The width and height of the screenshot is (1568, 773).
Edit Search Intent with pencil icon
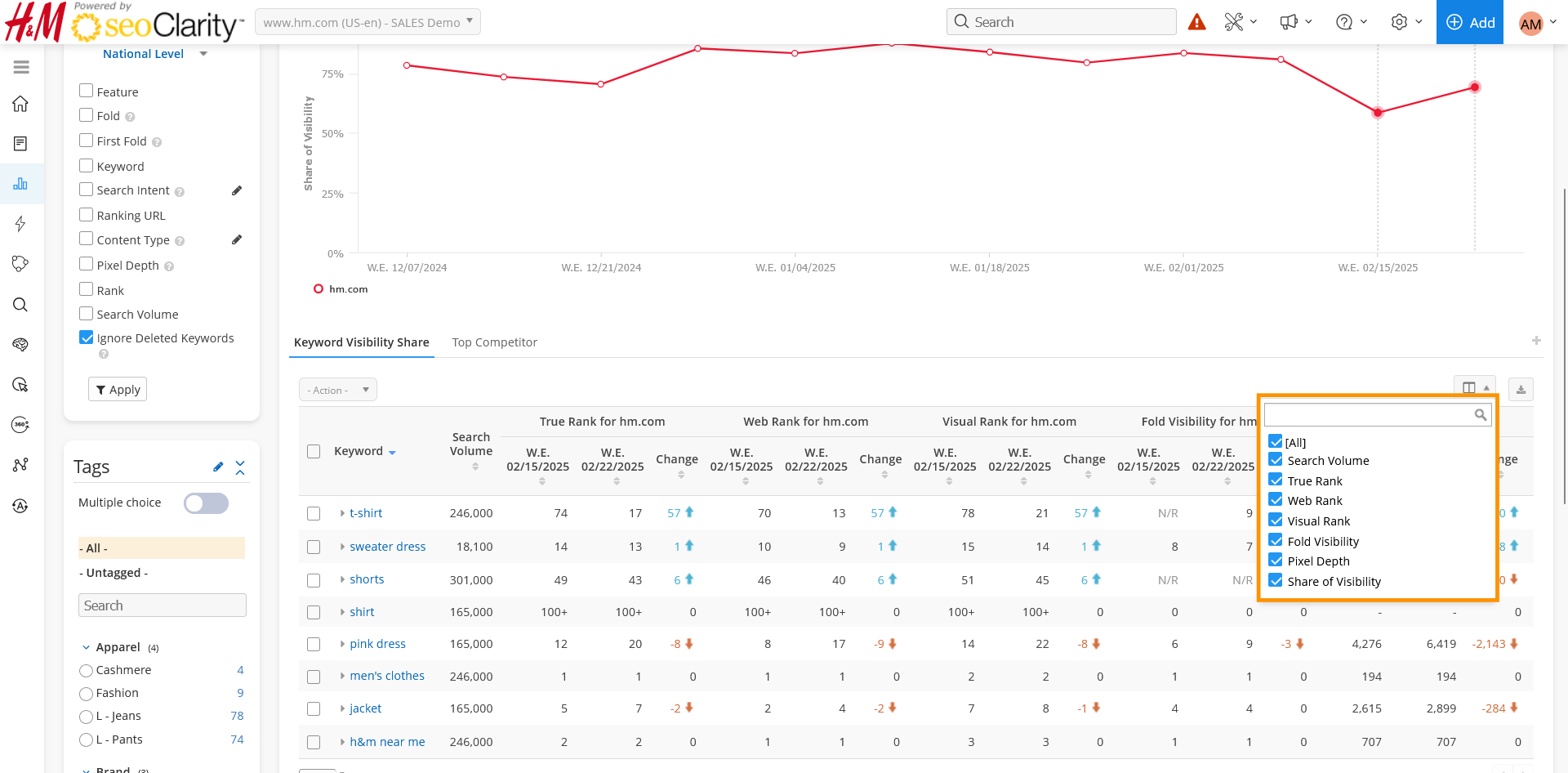coord(237,190)
